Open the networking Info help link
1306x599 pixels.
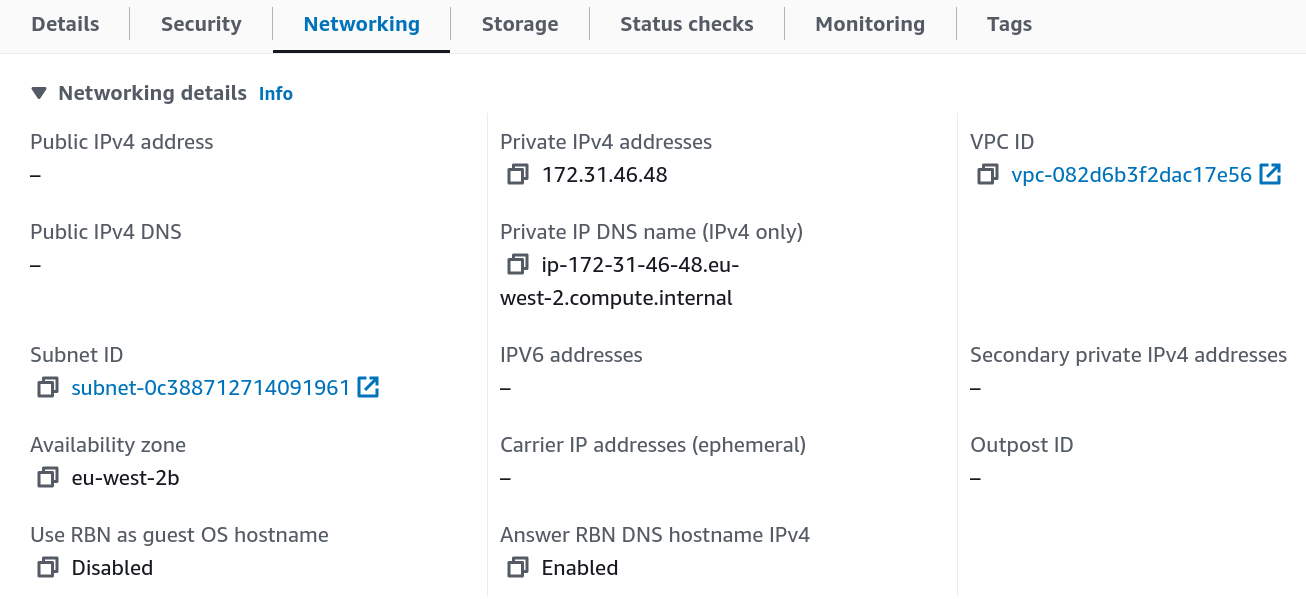click(x=276, y=93)
